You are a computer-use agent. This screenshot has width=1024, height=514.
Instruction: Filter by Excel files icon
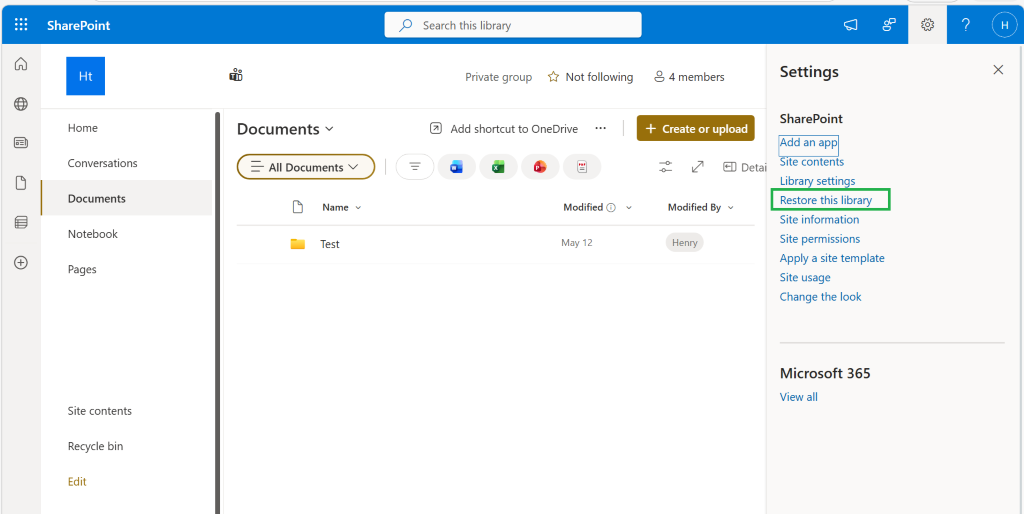498,167
